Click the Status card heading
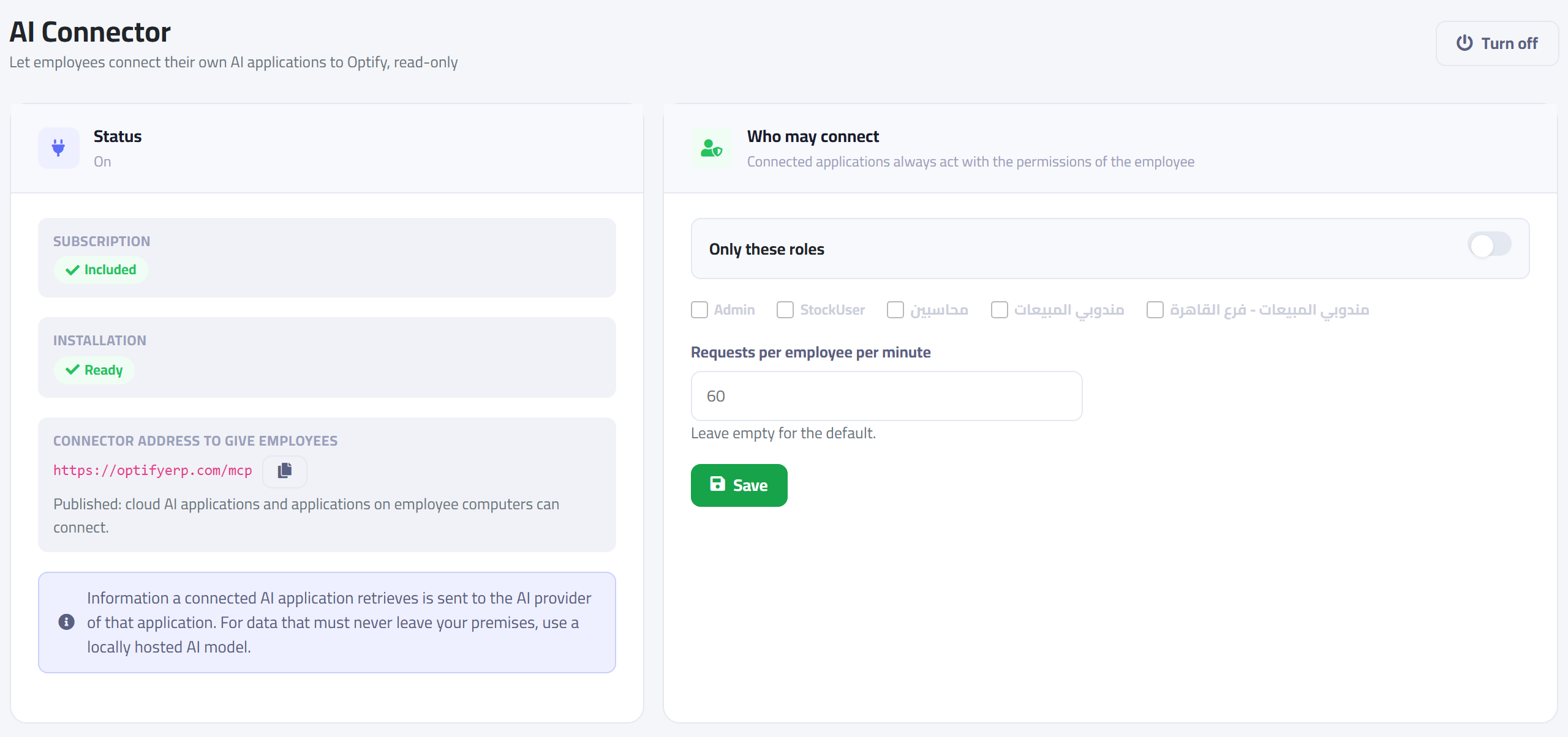This screenshot has height=737, width=1568. click(118, 137)
